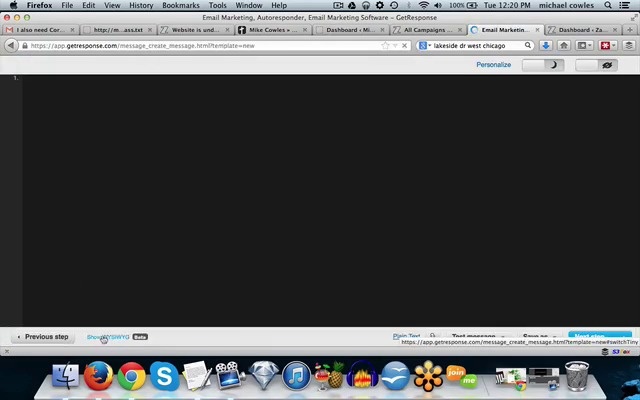Viewport: 640px width, 400px height.
Task: Open the View menu
Action: click(112, 5)
